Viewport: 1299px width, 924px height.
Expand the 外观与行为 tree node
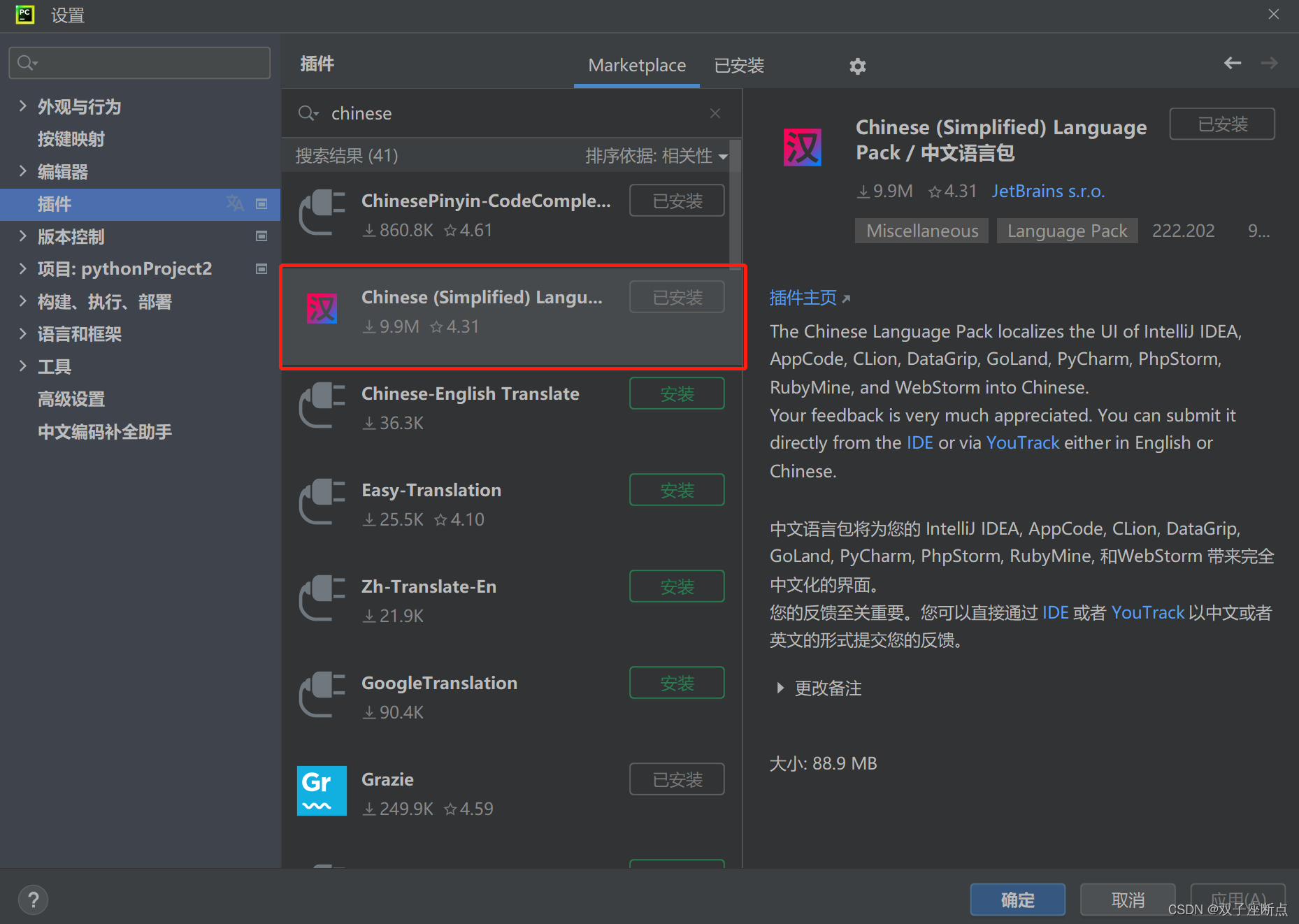coord(22,106)
